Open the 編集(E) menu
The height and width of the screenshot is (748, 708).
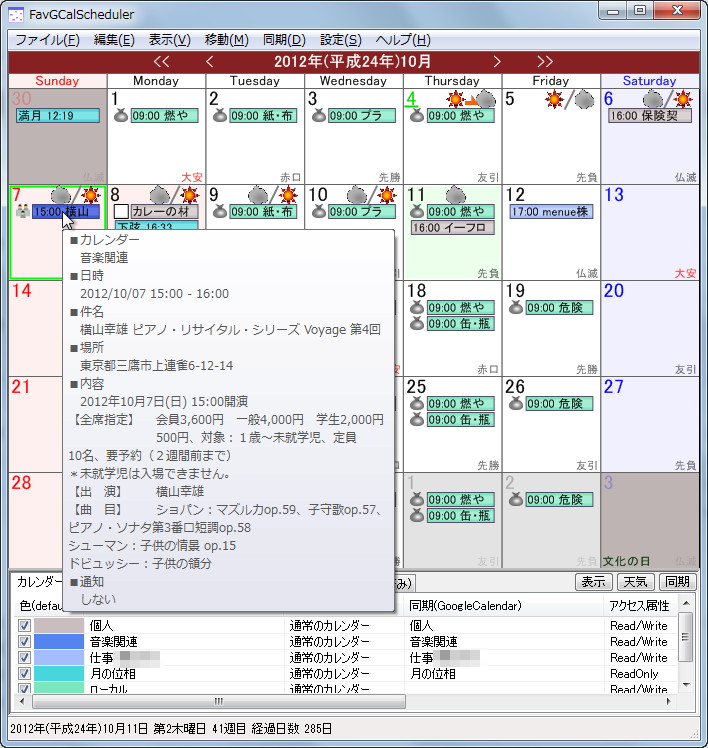tap(114, 40)
